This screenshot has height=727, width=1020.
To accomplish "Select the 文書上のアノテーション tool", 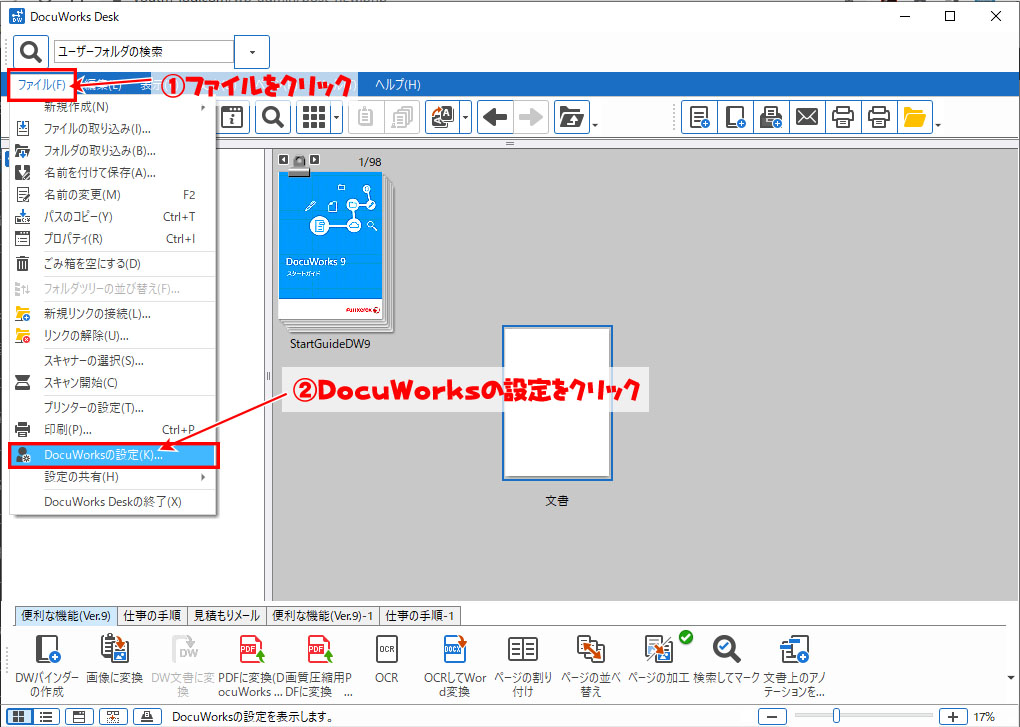I will tap(794, 655).
